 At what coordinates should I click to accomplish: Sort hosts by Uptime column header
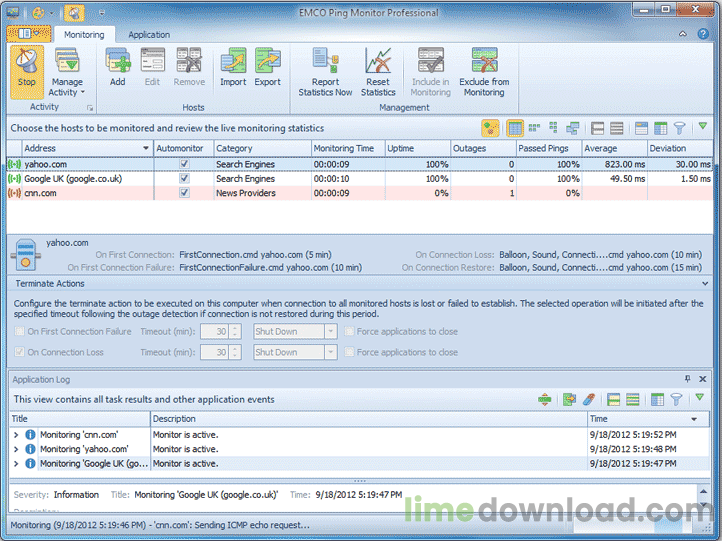click(418, 148)
